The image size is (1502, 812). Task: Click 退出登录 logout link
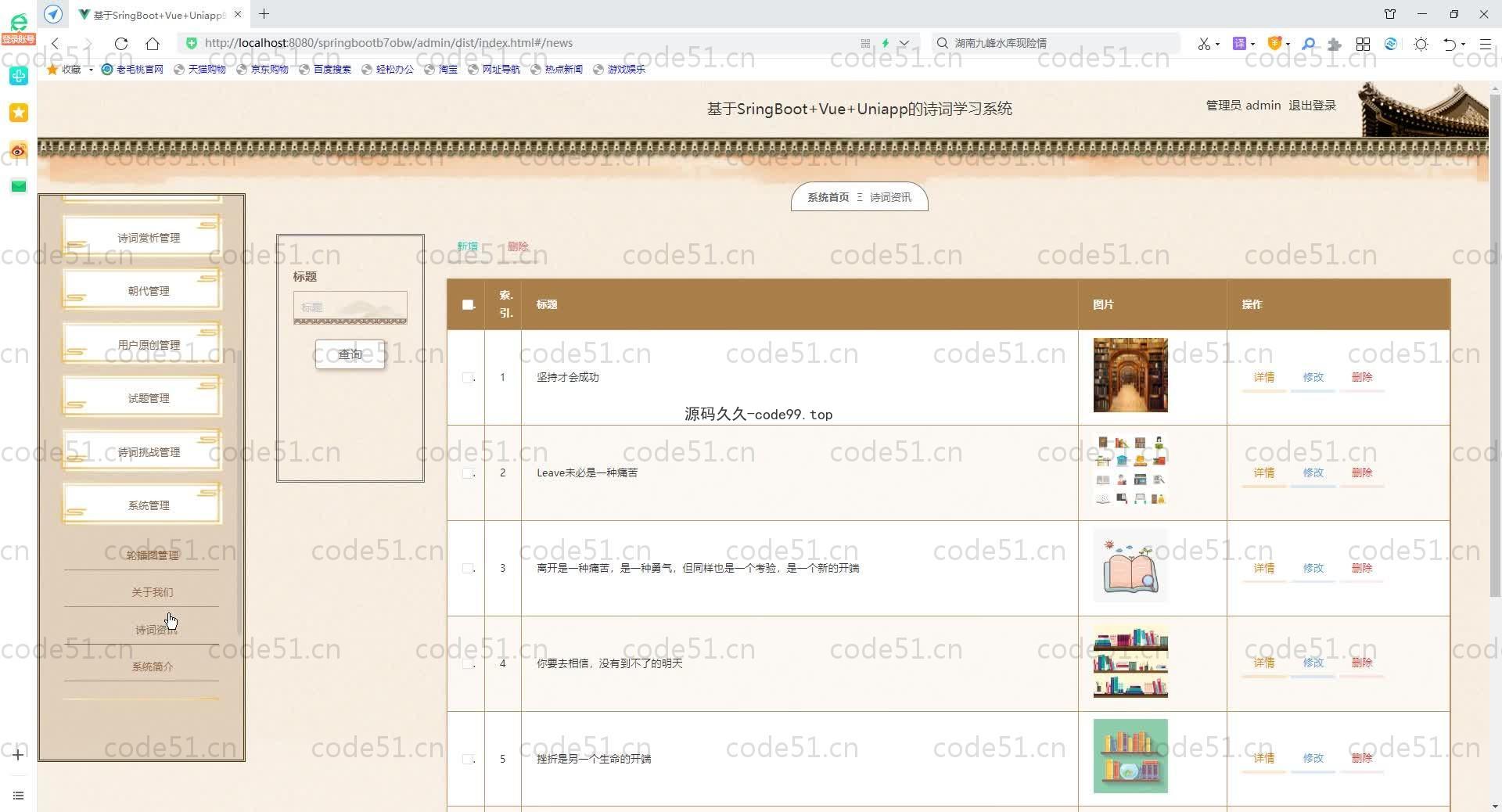(1313, 106)
